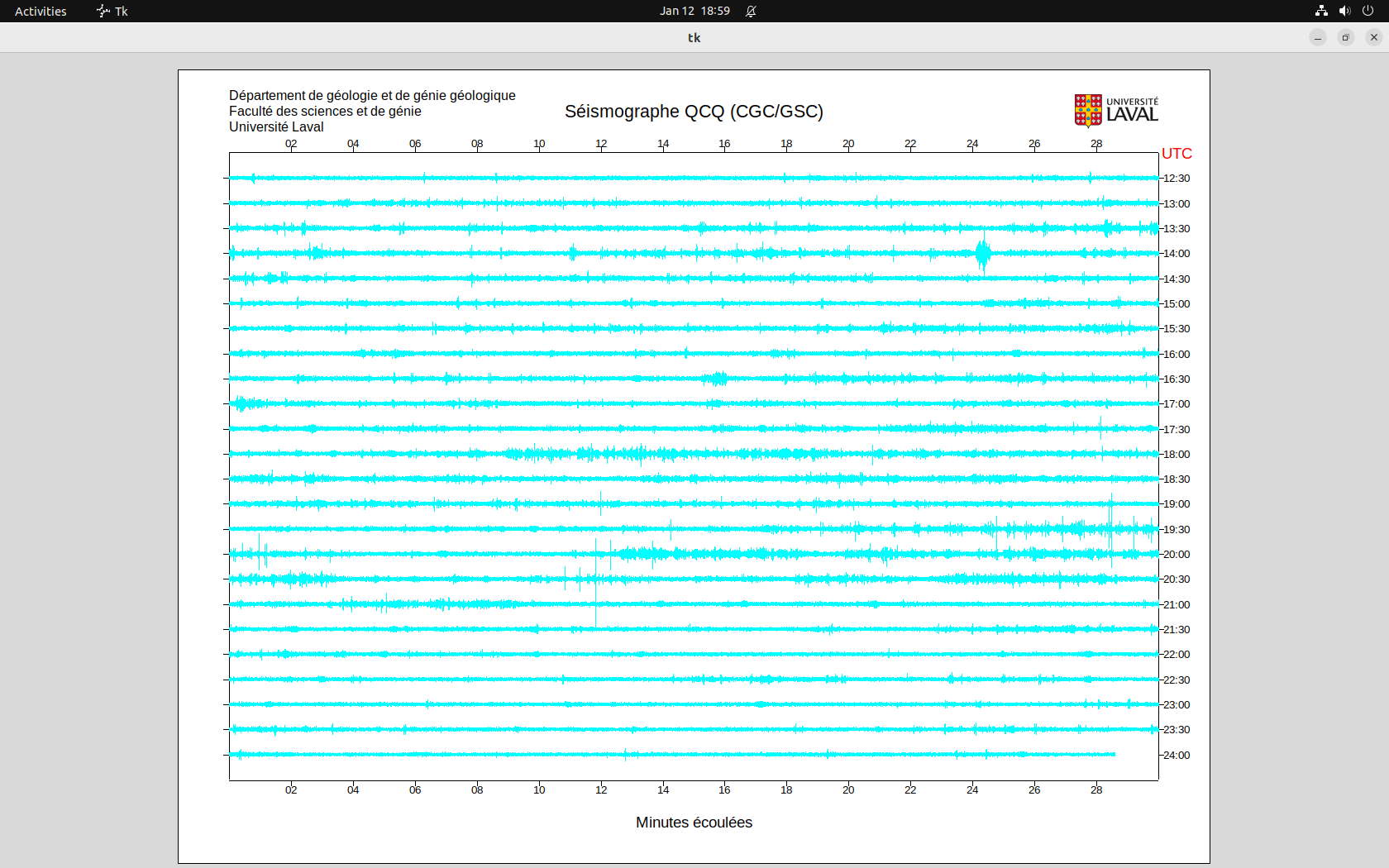Maximize the tk window
The width and height of the screenshot is (1389, 868).
[1346, 37]
